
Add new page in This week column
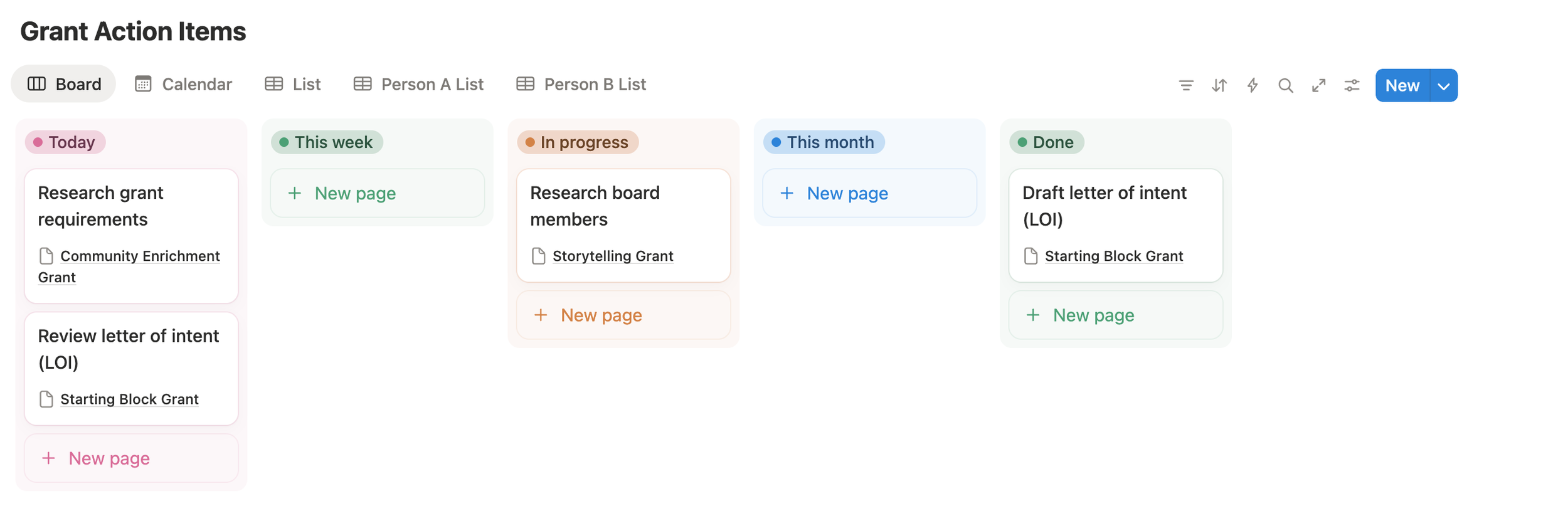[x=377, y=193]
